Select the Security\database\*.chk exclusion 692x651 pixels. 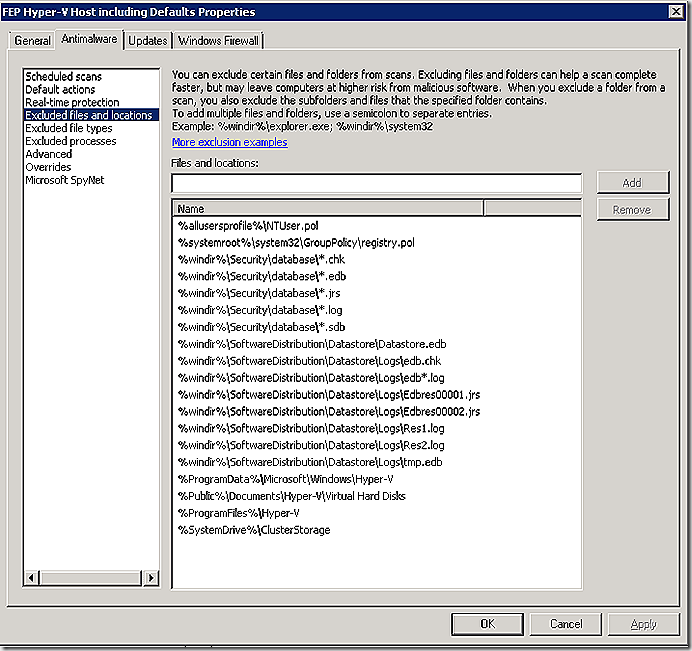pos(261,260)
